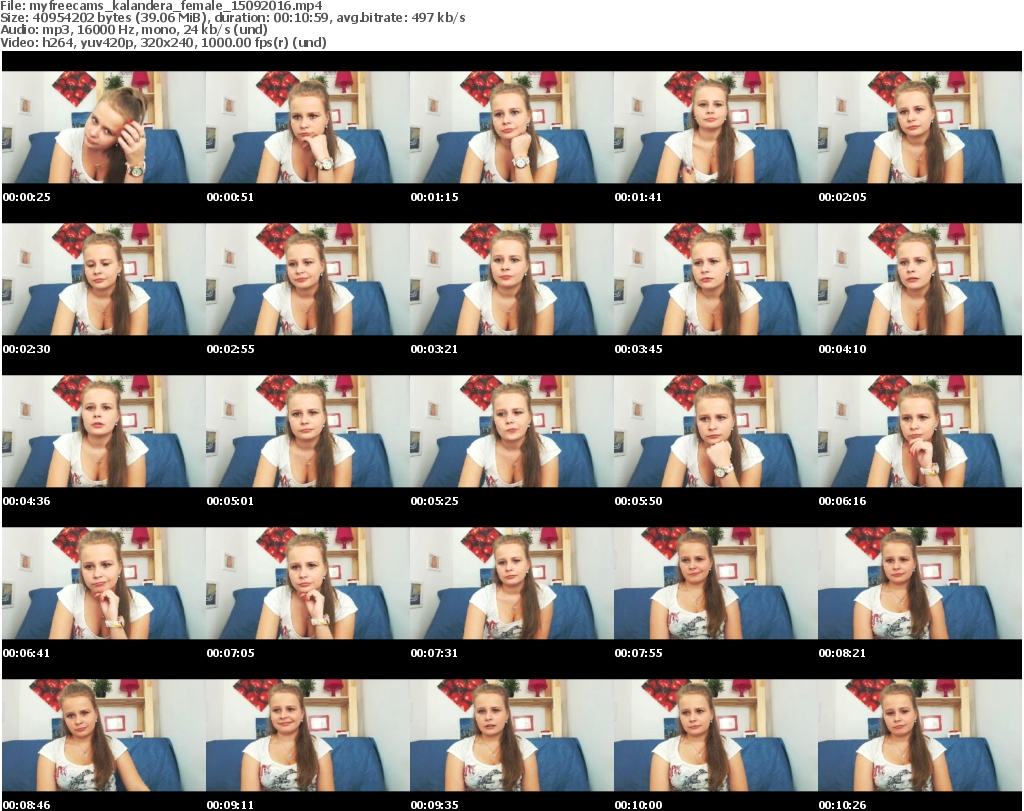The image size is (1024, 811).
Task: Select the thumbnail stamped 00:04:10
Action: pyautogui.click(x=920, y=279)
